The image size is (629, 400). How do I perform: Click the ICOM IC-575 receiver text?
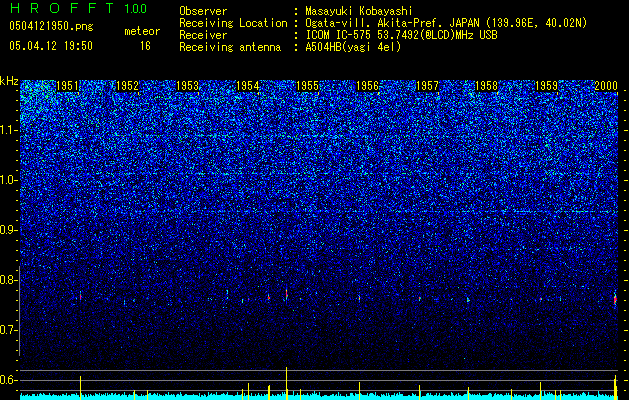[401, 35]
